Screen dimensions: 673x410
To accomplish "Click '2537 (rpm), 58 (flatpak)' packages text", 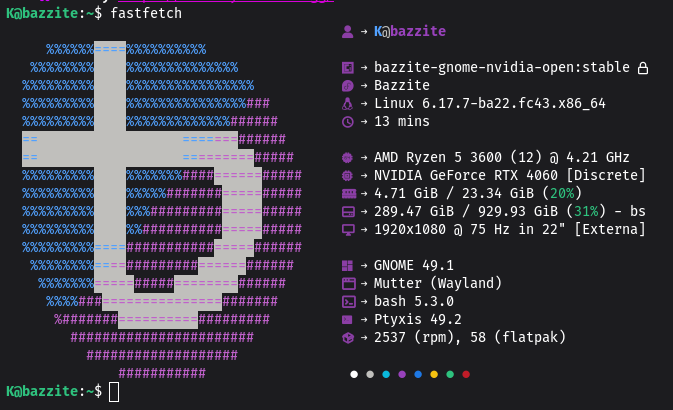I will [470, 338].
